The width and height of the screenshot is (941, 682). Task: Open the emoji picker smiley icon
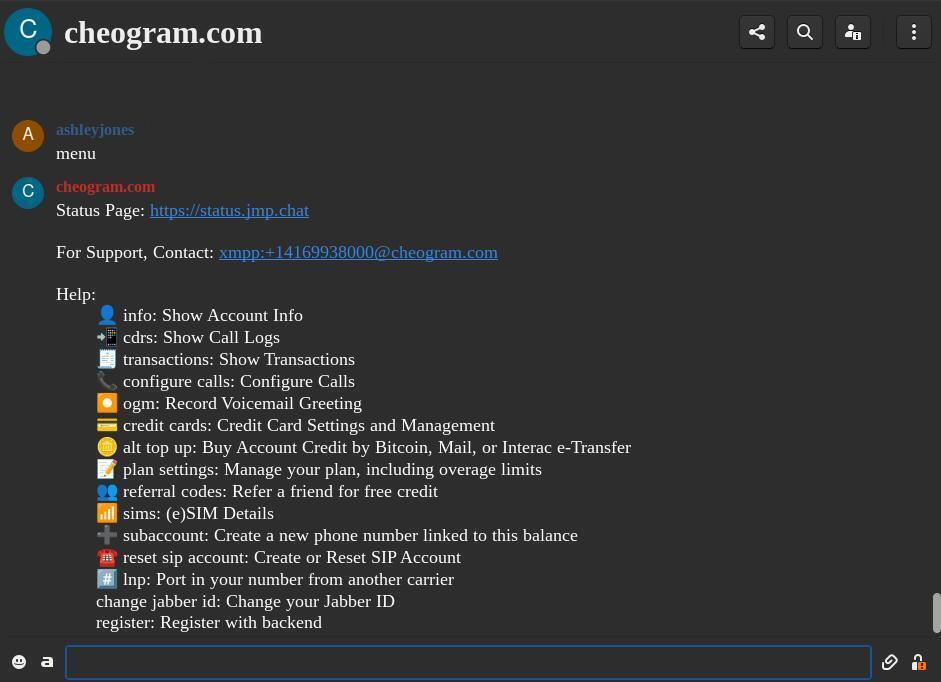19,662
